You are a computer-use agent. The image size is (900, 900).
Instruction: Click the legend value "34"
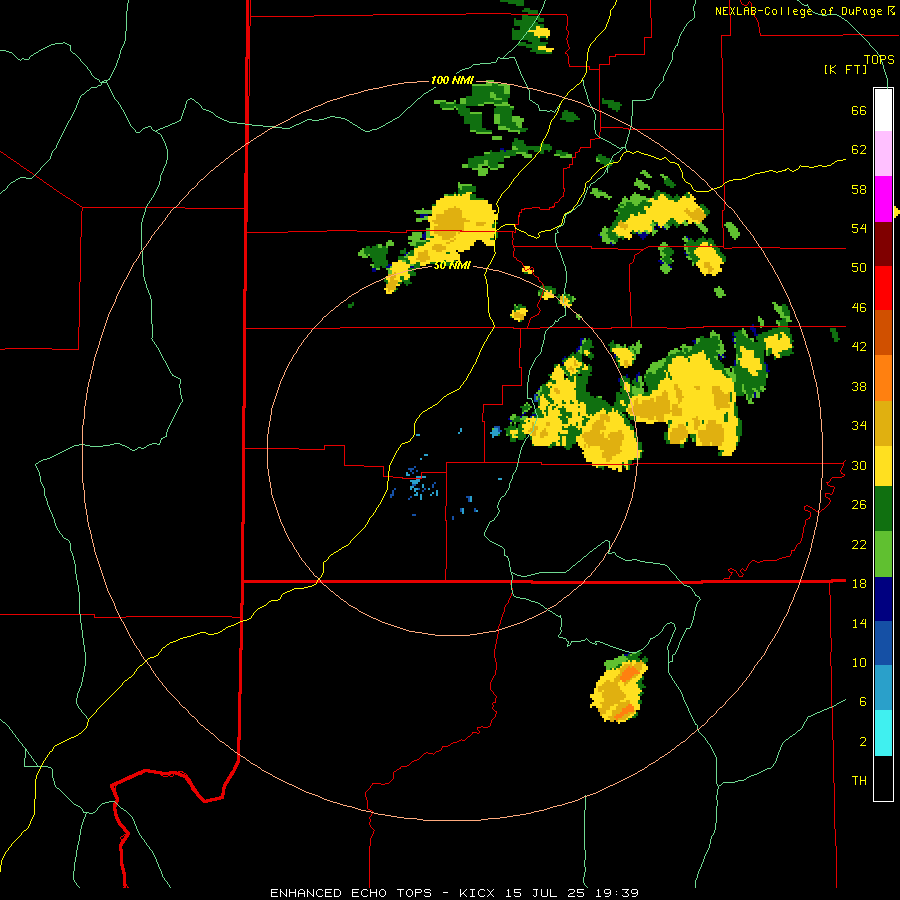pyautogui.click(x=859, y=425)
